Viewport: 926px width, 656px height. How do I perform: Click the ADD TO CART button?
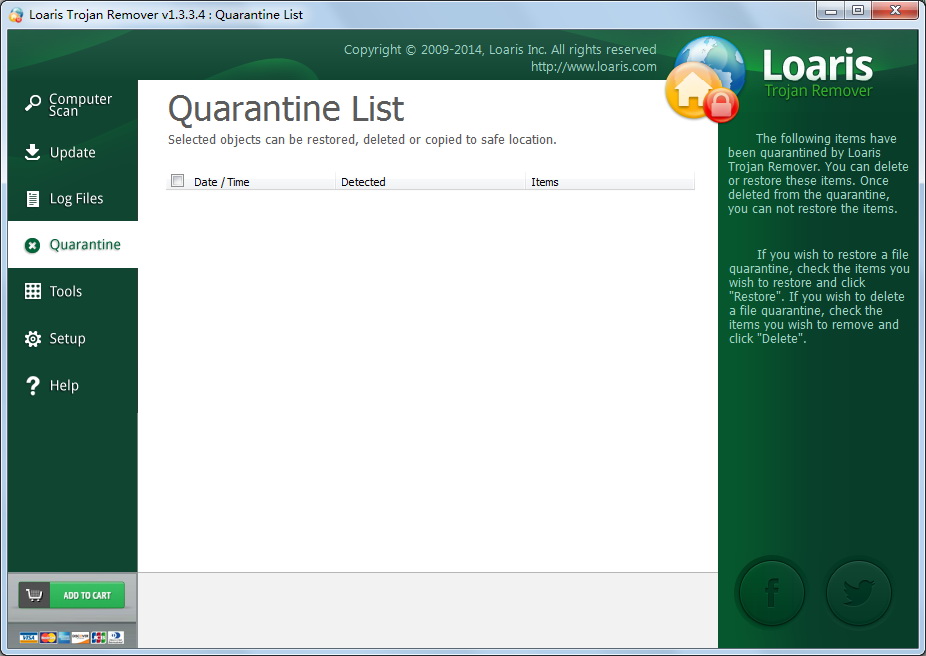tap(71, 595)
